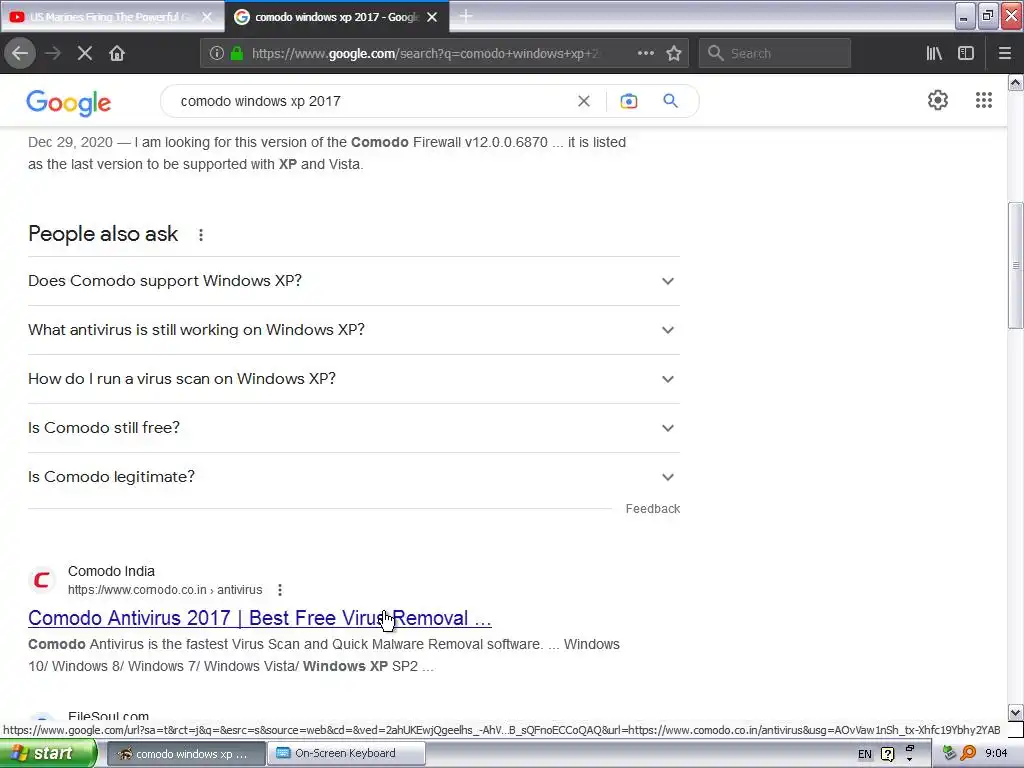The width and height of the screenshot is (1024, 768).
Task: Close the US Marines YouTube tab
Action: pyautogui.click(x=207, y=17)
